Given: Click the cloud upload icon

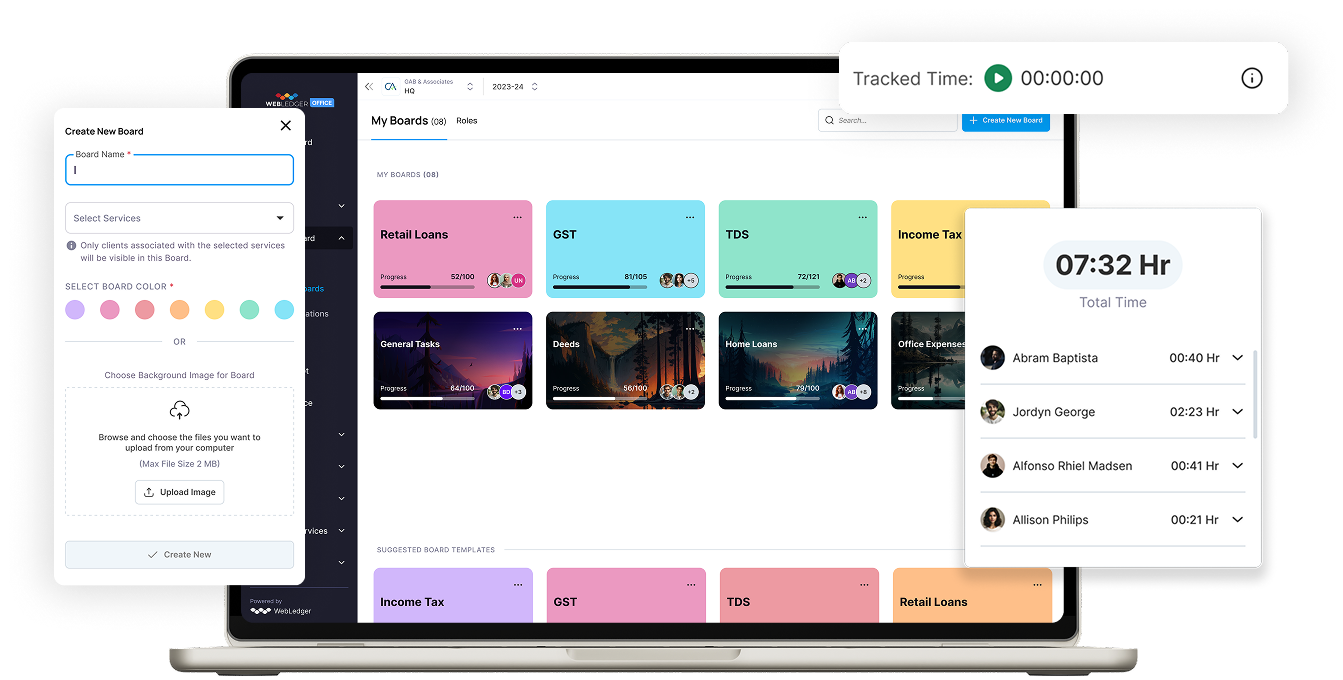Looking at the screenshot, I should pyautogui.click(x=180, y=410).
